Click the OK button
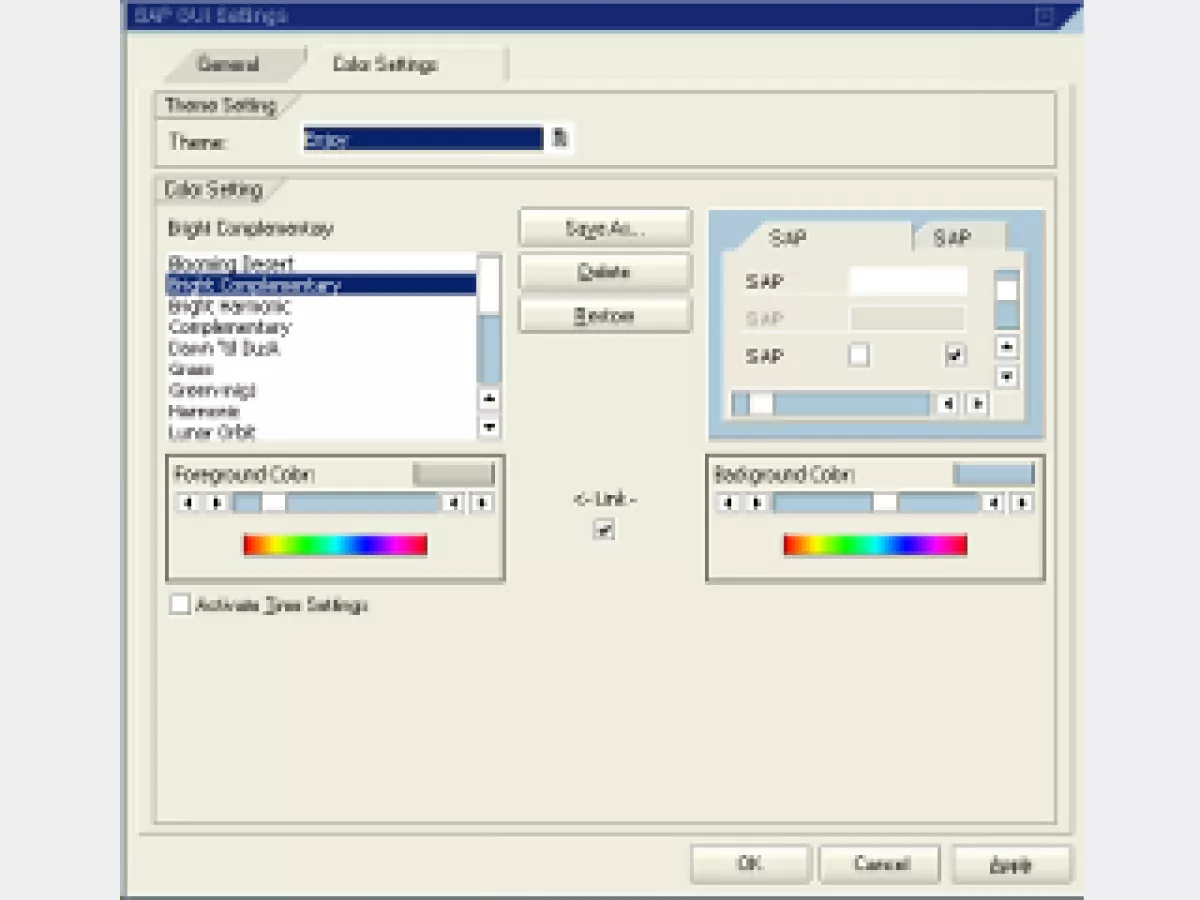Viewport: 1200px width, 900px height. [x=750, y=864]
